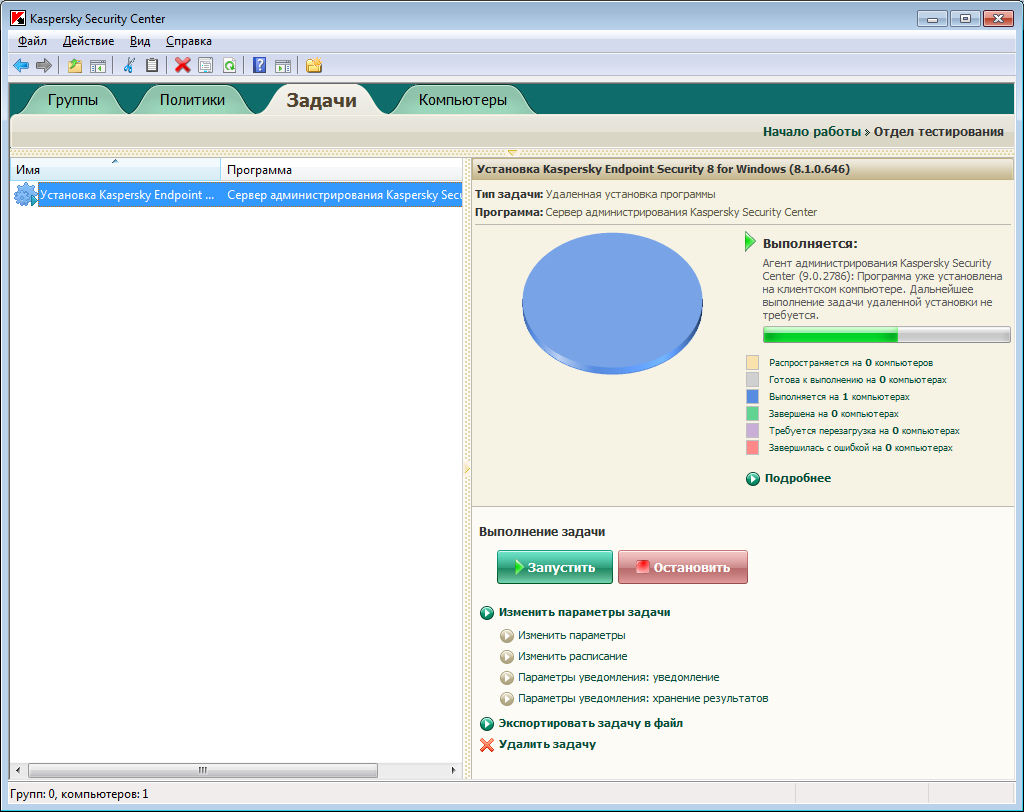Collapse the details pane via the splitter arrow
Viewport: 1024px width, 812px height.
466,469
